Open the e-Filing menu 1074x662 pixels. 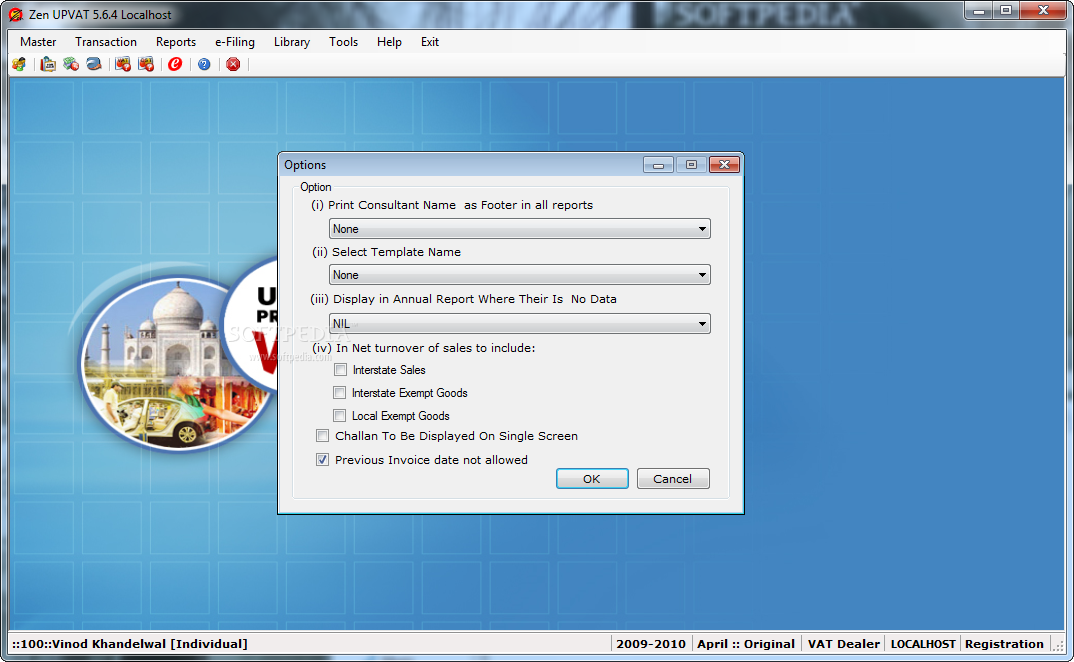click(235, 42)
